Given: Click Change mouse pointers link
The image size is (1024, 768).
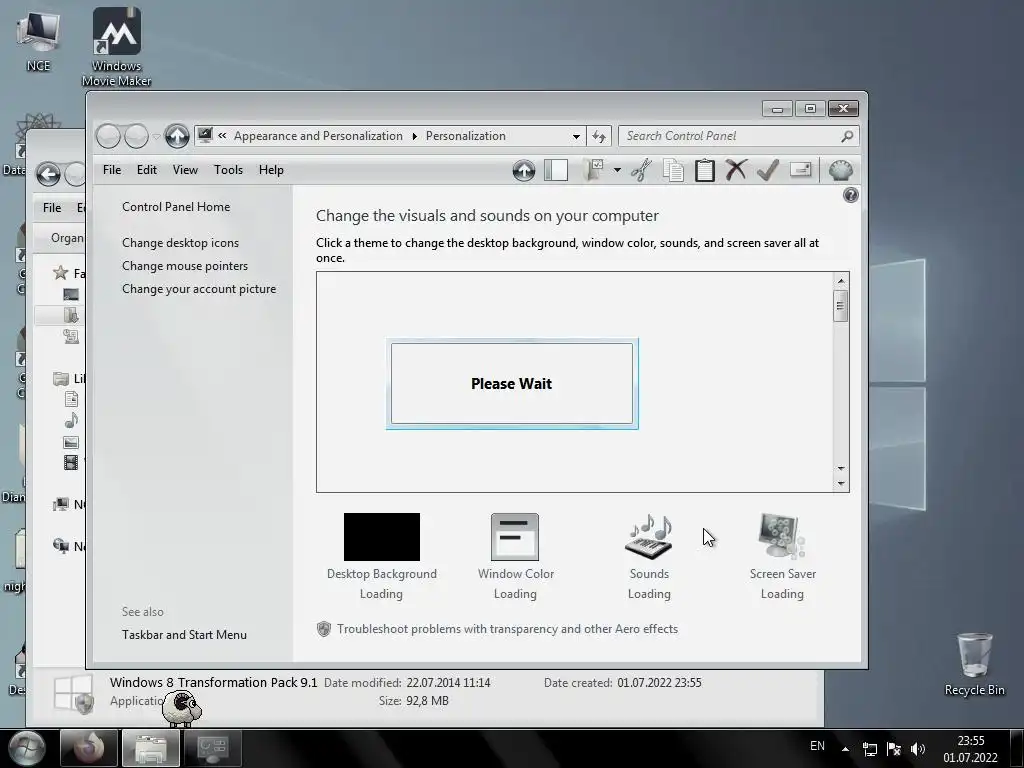Looking at the screenshot, I should click(185, 266).
